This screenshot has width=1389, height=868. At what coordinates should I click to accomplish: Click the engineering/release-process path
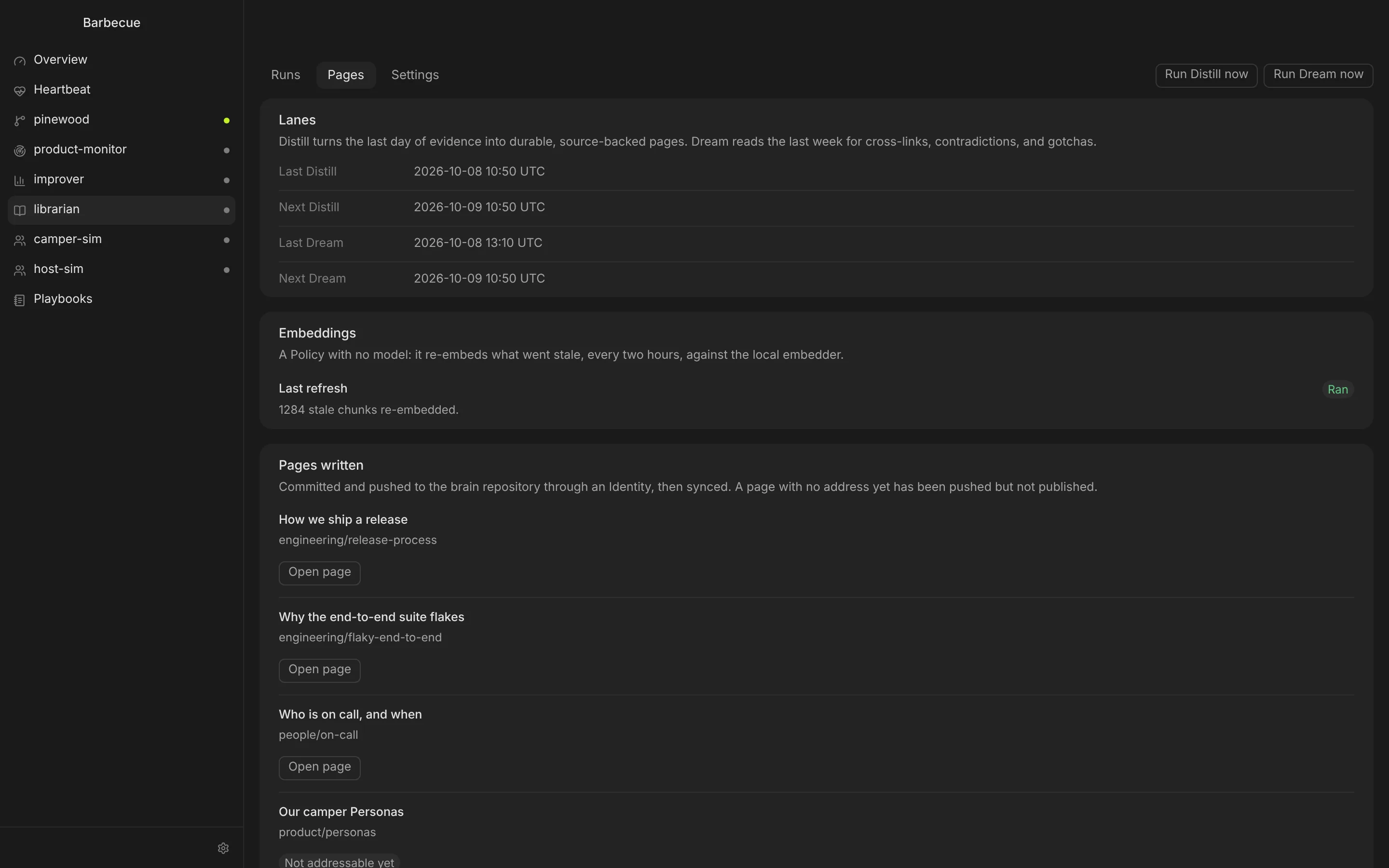(x=357, y=540)
